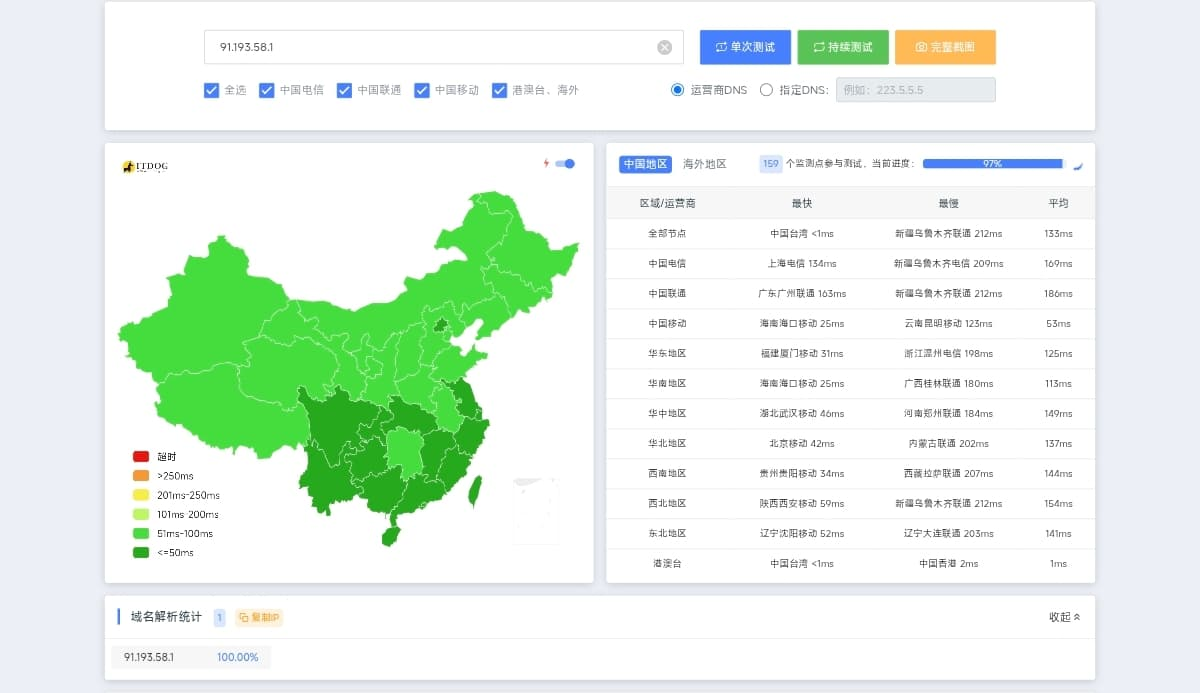Start continuous test with 持续测试 button
The image size is (1200, 693).
pos(843,47)
